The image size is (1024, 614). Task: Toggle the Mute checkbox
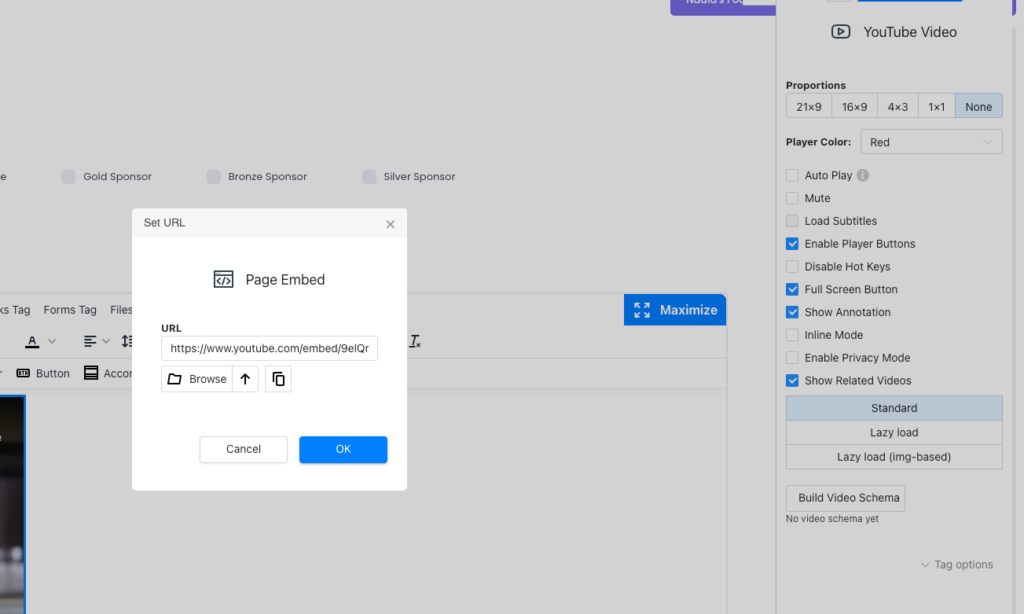coord(792,198)
